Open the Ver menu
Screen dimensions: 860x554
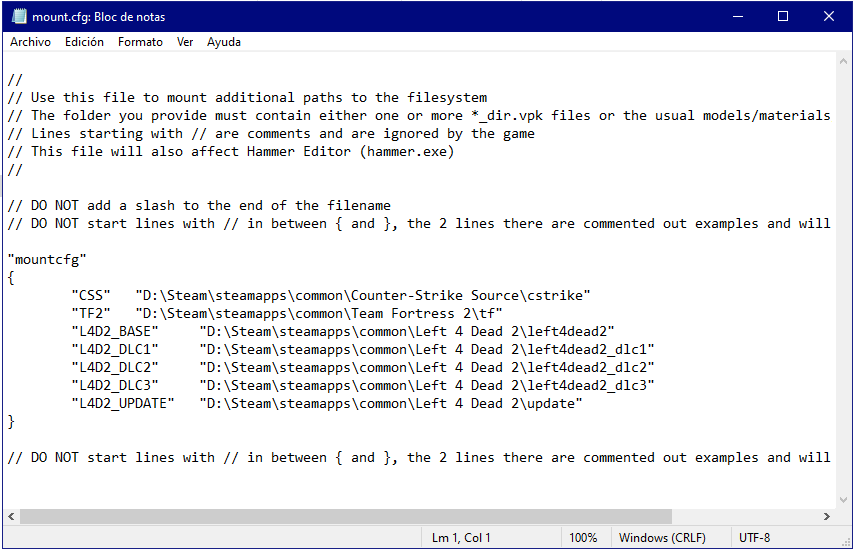pyautogui.click(x=185, y=42)
